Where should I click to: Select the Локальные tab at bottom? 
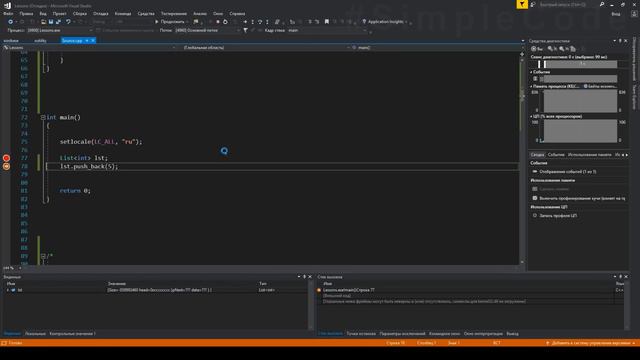35,334
